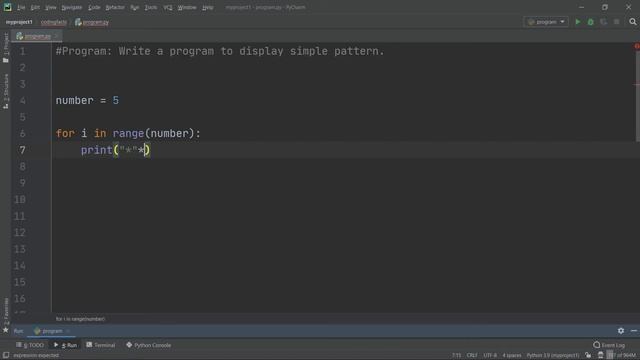The width and height of the screenshot is (640, 360).
Task: Click myproject1 breadcrumb in navigation bar
Action: click(x=19, y=22)
